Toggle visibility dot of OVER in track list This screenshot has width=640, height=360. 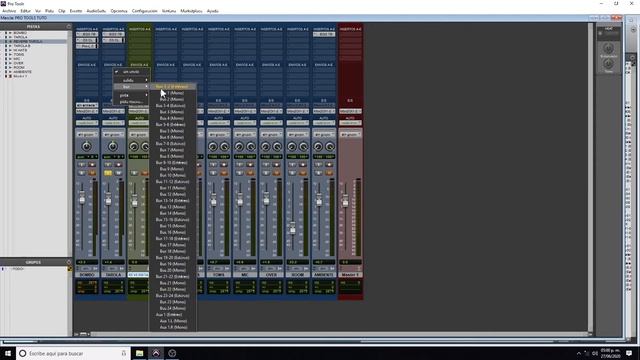(6, 63)
